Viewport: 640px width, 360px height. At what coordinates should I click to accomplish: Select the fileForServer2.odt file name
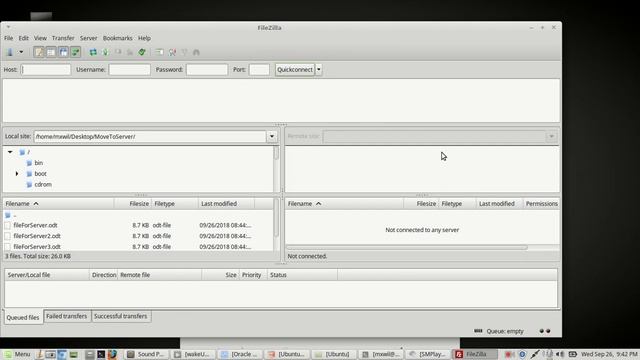coord(37,236)
